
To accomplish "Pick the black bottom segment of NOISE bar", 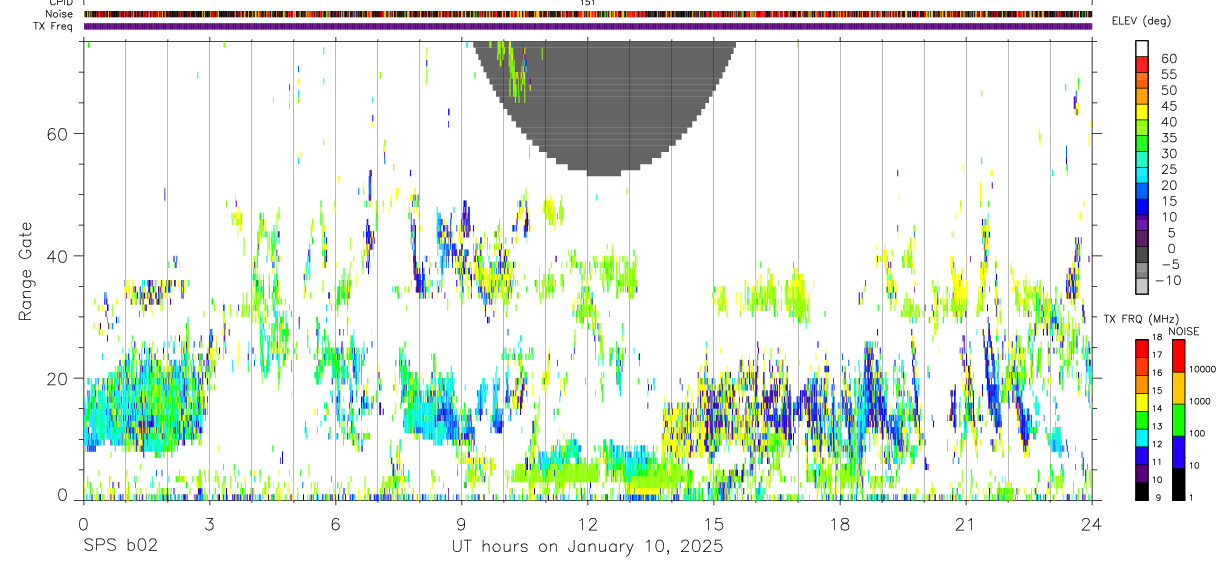I will pos(1177,484).
